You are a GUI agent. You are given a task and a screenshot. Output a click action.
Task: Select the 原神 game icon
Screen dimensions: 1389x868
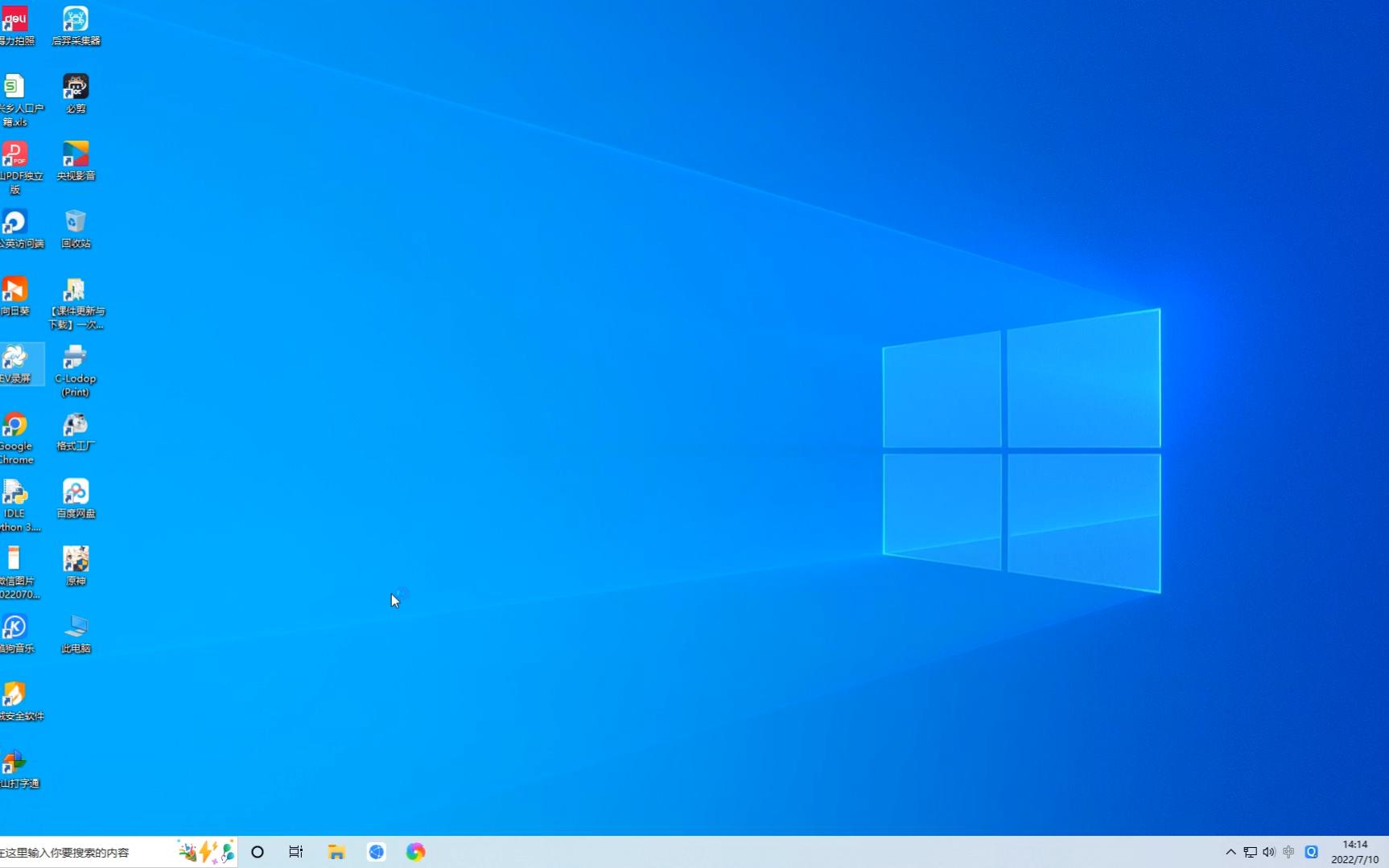76,566
